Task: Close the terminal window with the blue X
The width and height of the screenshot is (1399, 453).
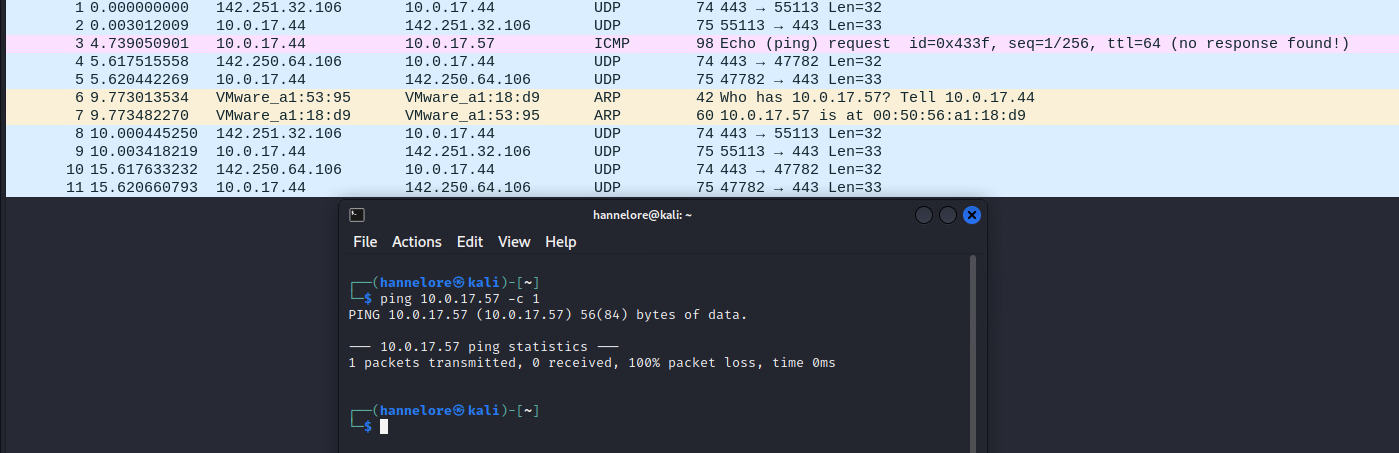Action: pos(972,215)
